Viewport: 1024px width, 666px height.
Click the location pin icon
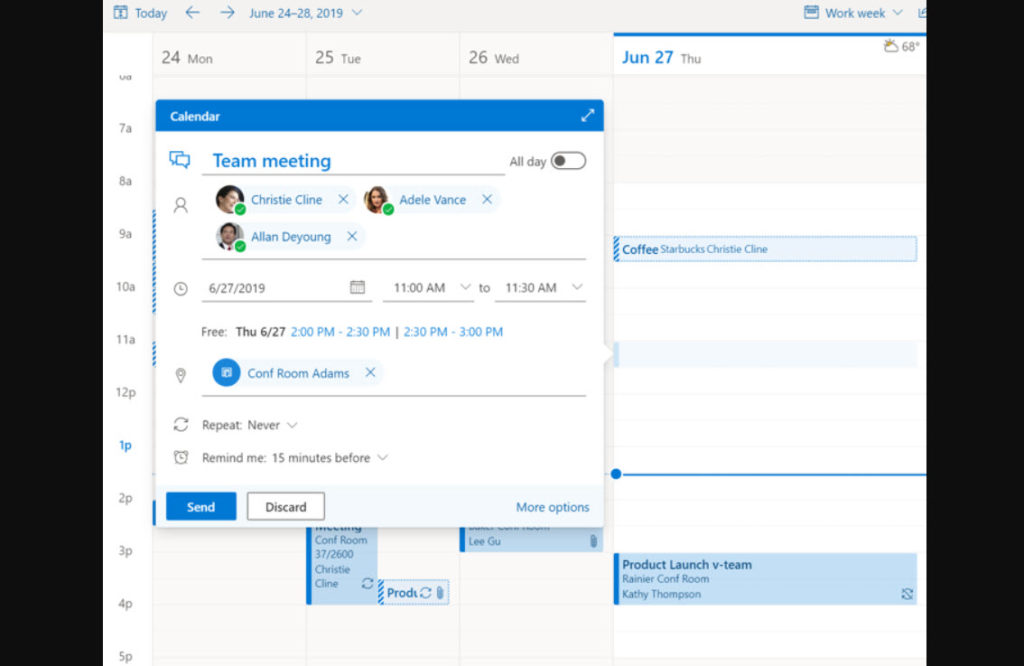point(180,374)
